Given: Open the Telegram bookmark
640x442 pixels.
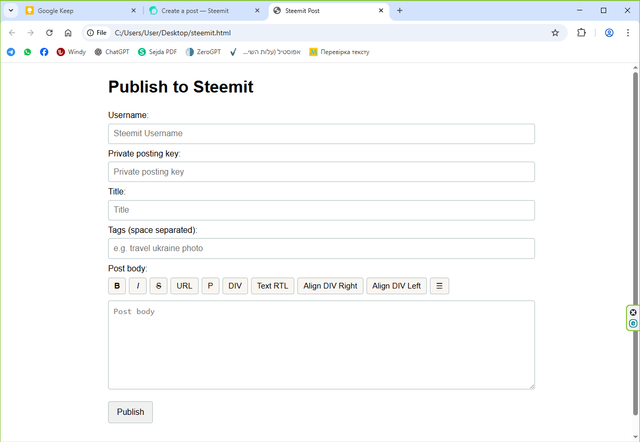Looking at the screenshot, I should (x=11, y=52).
